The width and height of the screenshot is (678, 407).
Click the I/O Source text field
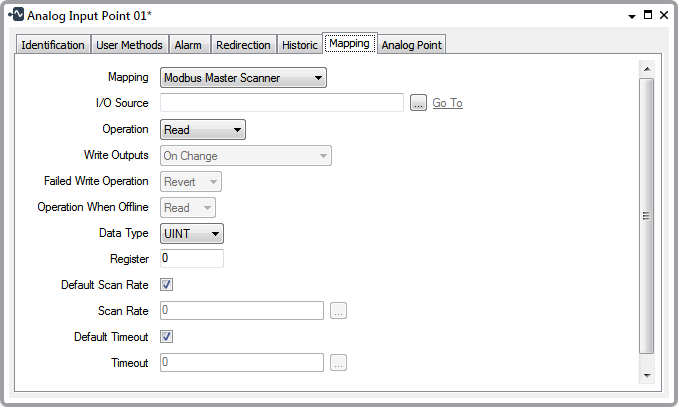tap(281, 103)
